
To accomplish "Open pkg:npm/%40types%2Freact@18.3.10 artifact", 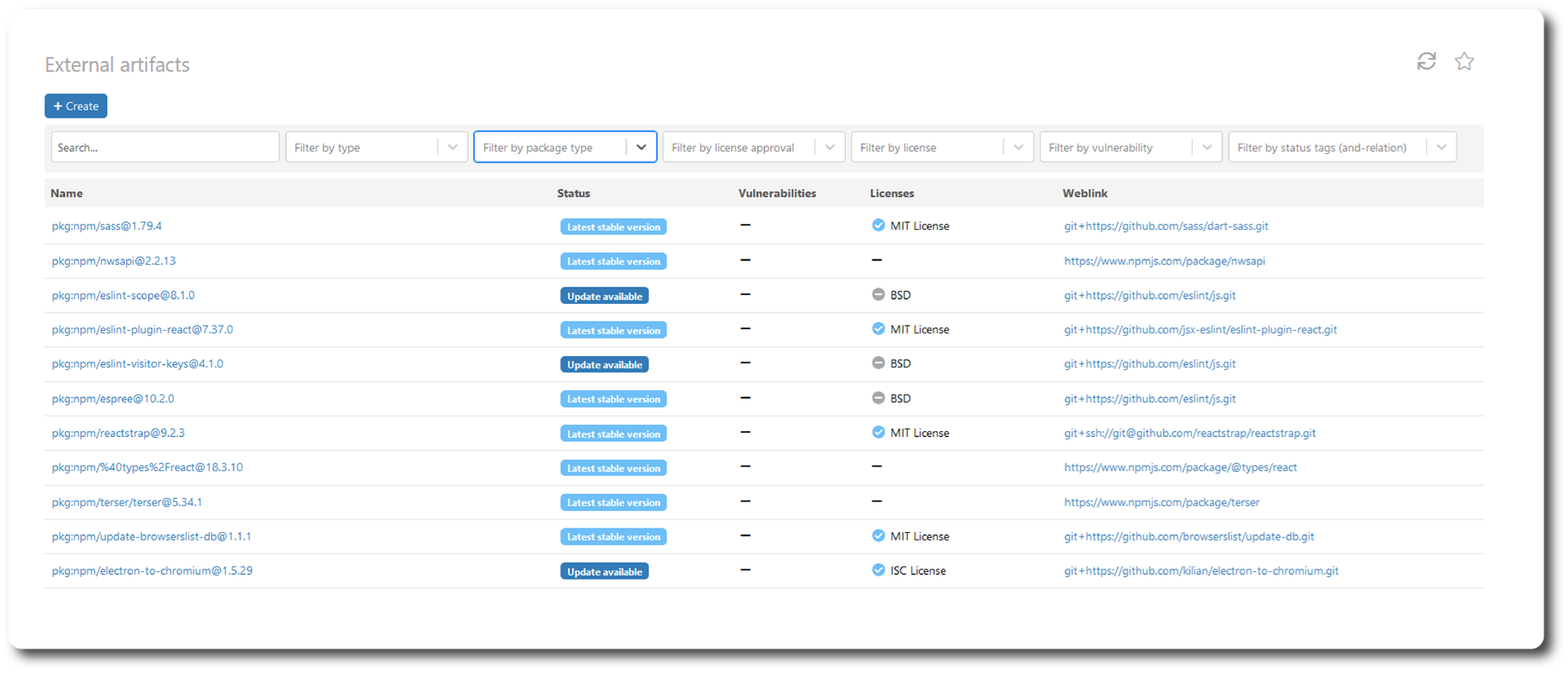I will tap(147, 468).
